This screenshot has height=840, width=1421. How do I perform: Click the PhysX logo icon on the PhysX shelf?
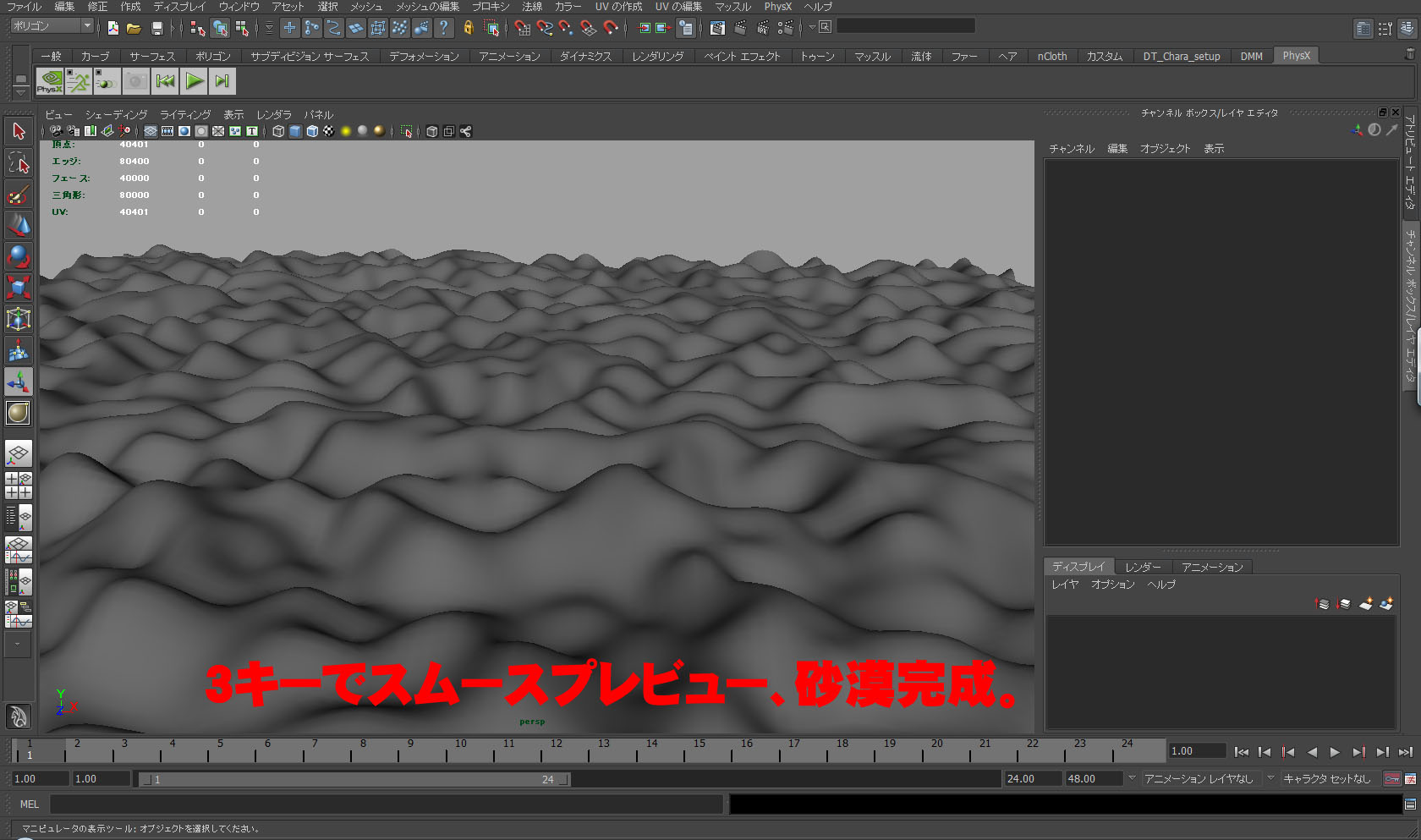point(49,80)
